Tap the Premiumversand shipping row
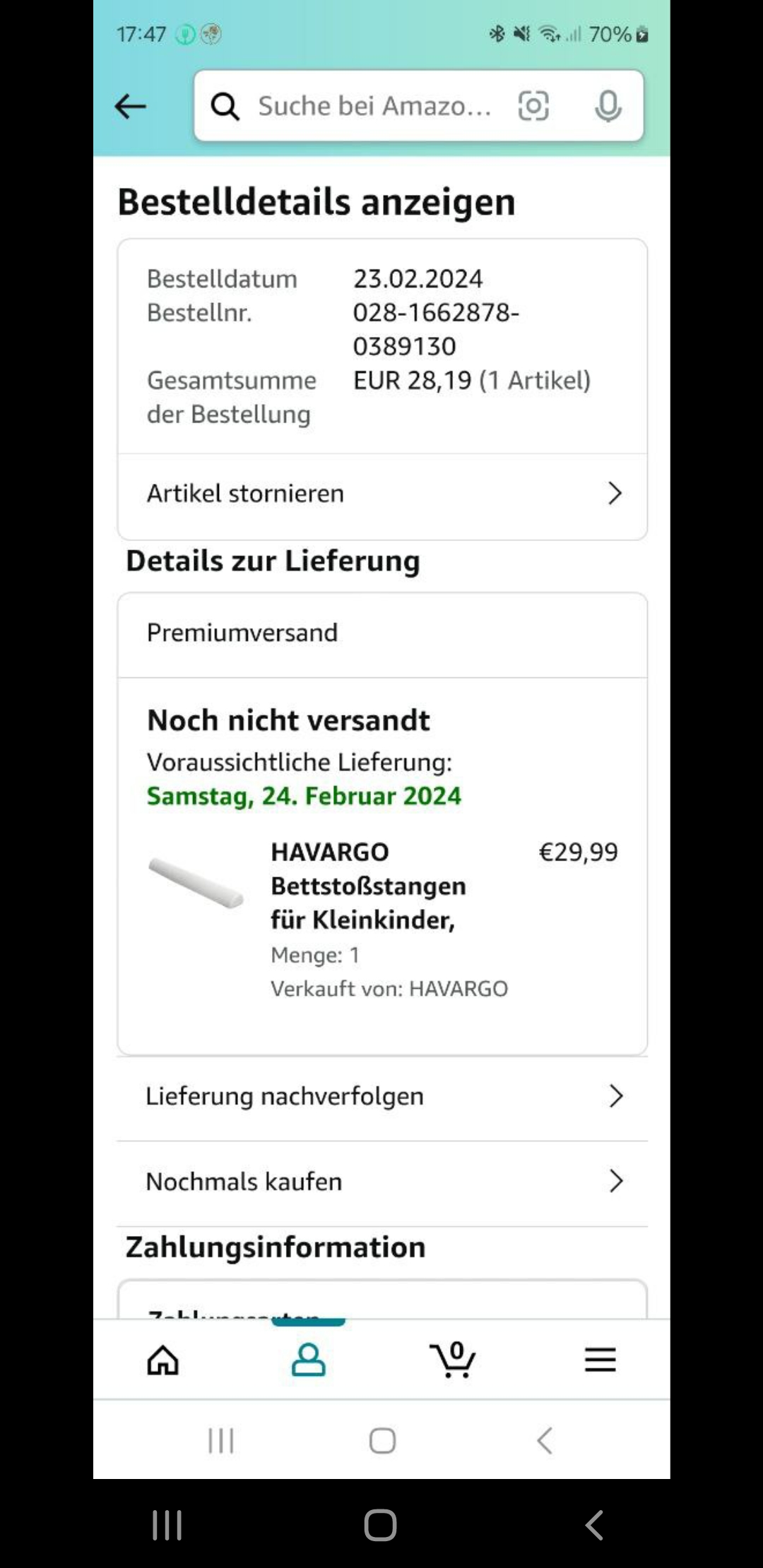Viewport: 763px width, 1568px height. (x=381, y=633)
